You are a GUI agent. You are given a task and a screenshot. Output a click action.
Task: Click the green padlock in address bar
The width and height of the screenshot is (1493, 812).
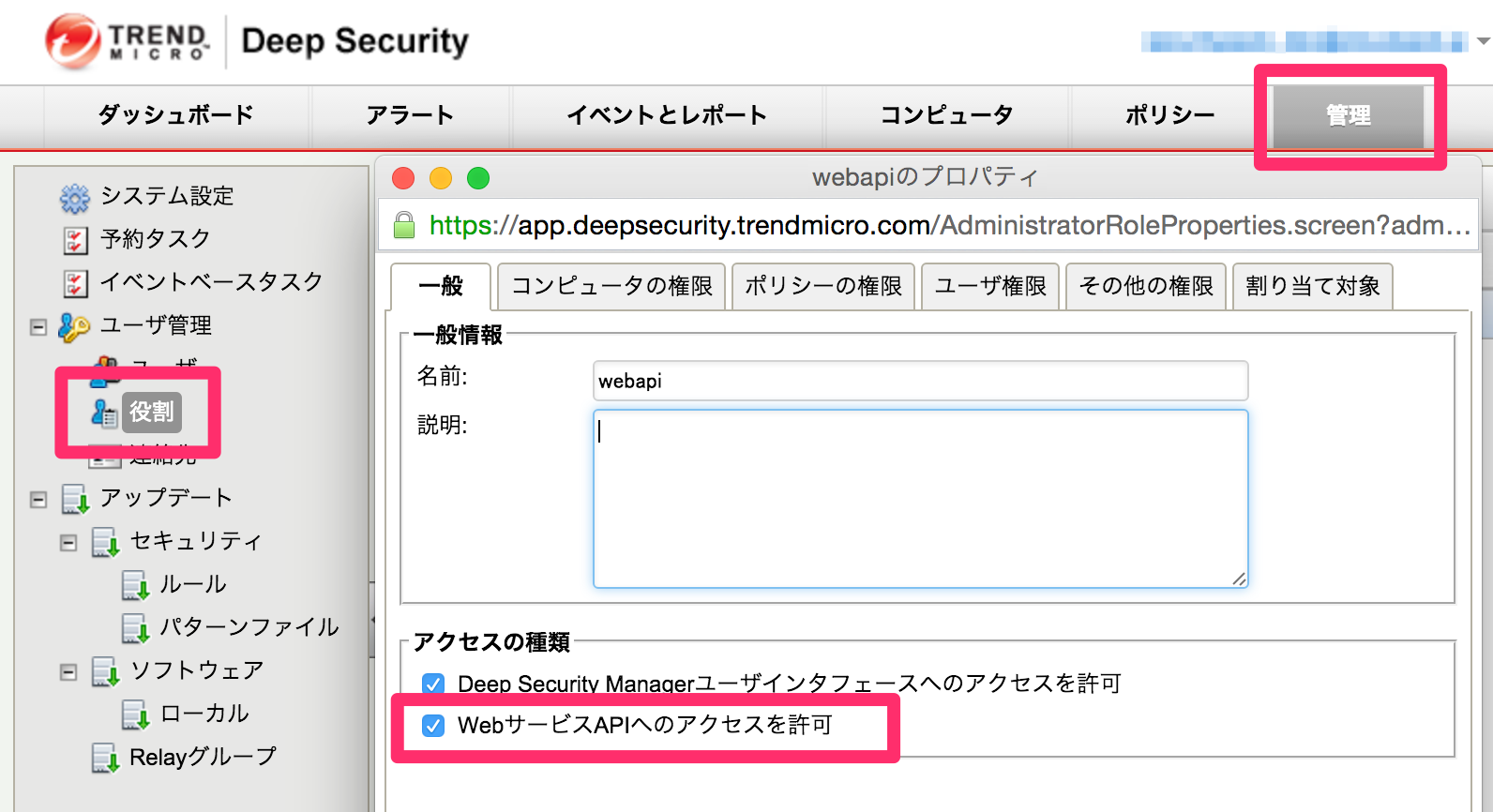click(404, 225)
